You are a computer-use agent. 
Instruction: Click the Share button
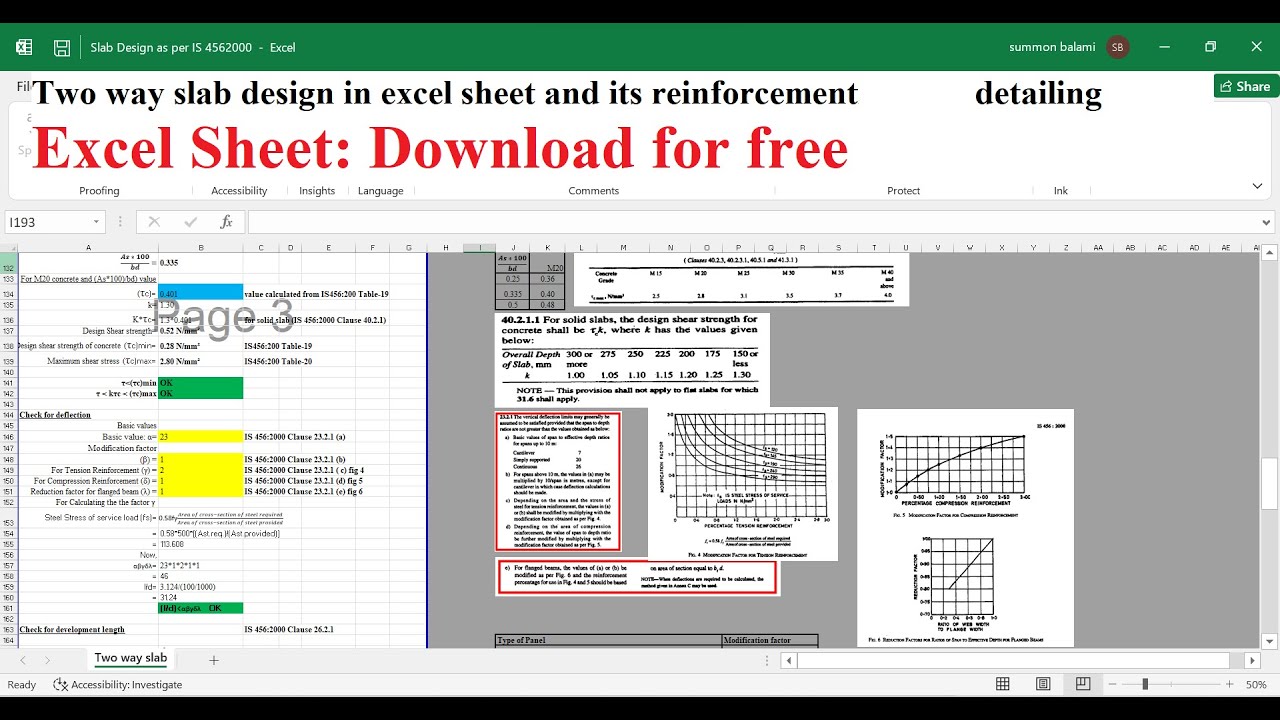1246,86
